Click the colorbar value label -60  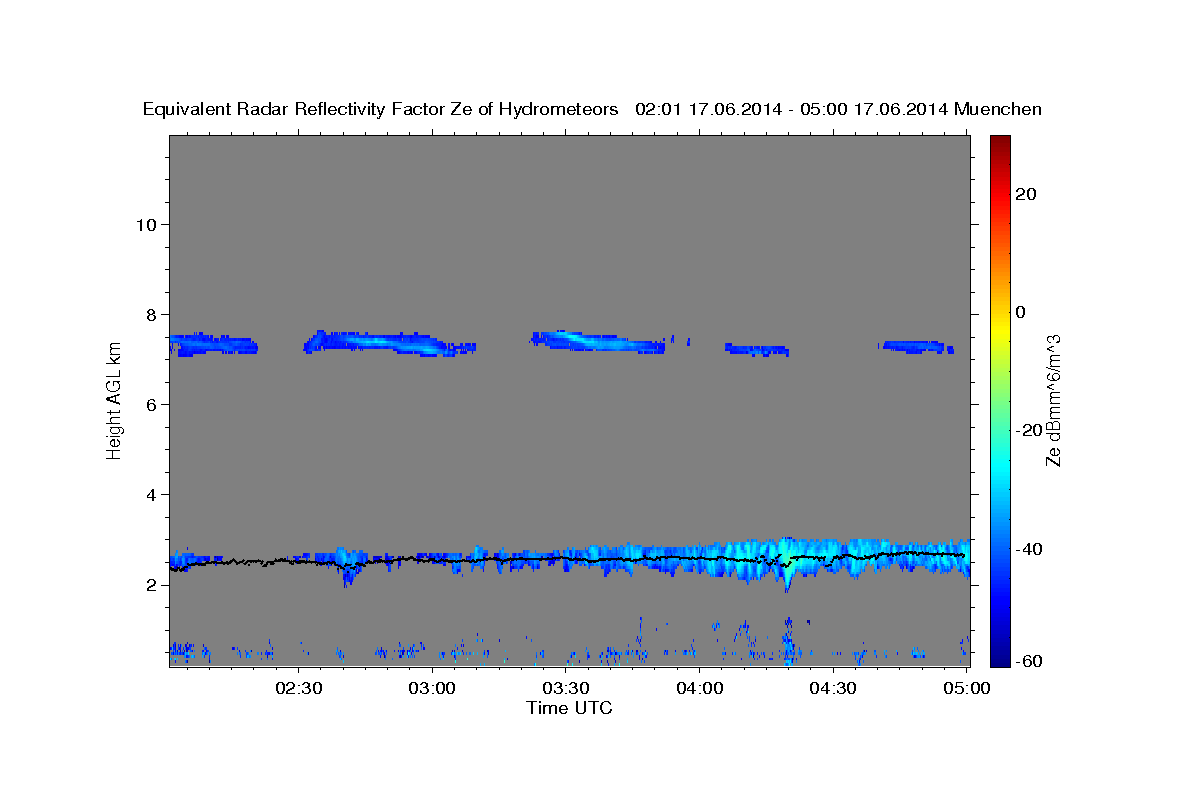(1028, 661)
